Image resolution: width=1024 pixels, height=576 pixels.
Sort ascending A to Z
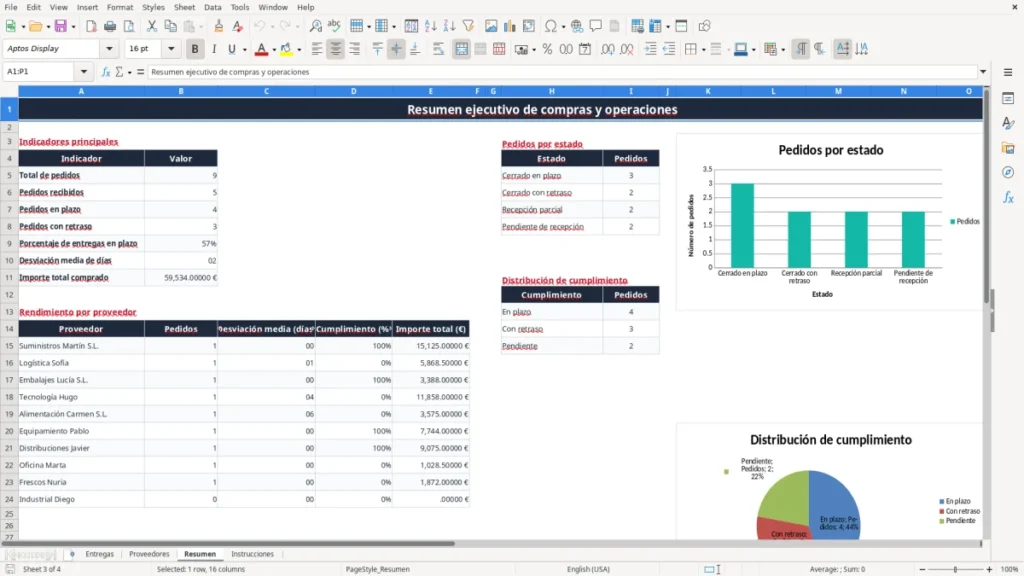coord(430,26)
